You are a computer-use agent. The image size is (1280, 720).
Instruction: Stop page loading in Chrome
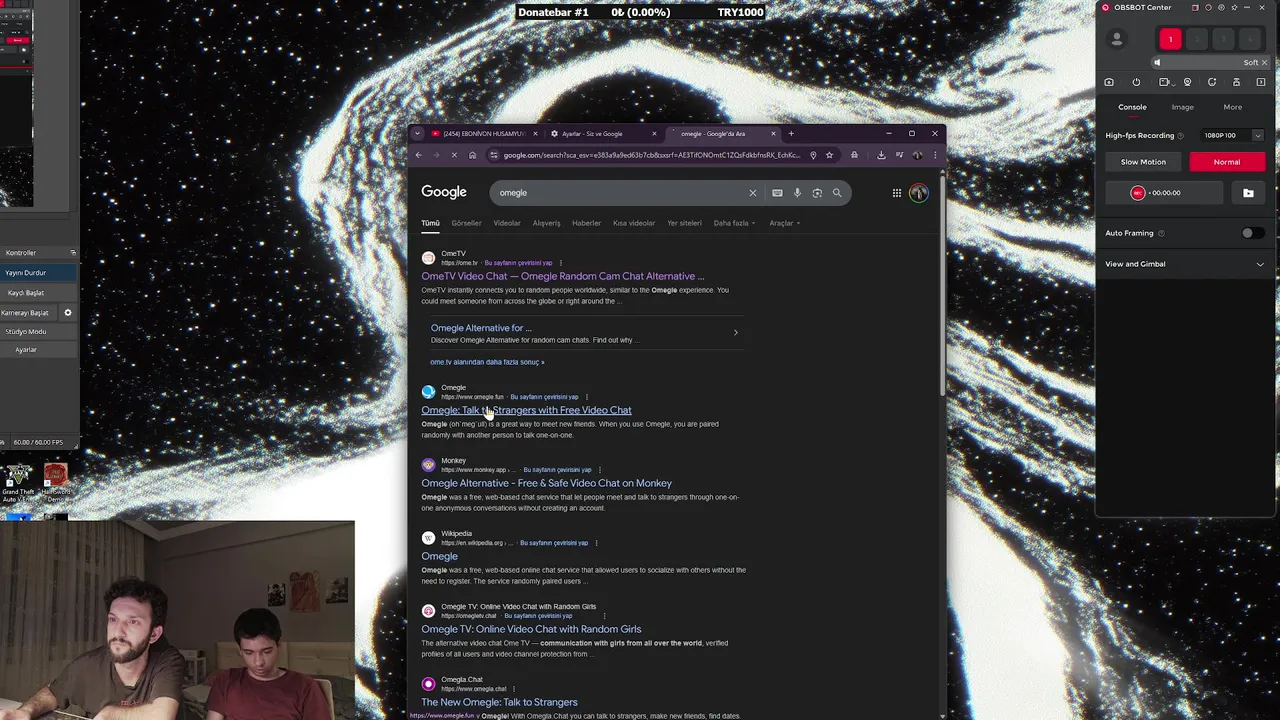click(454, 155)
